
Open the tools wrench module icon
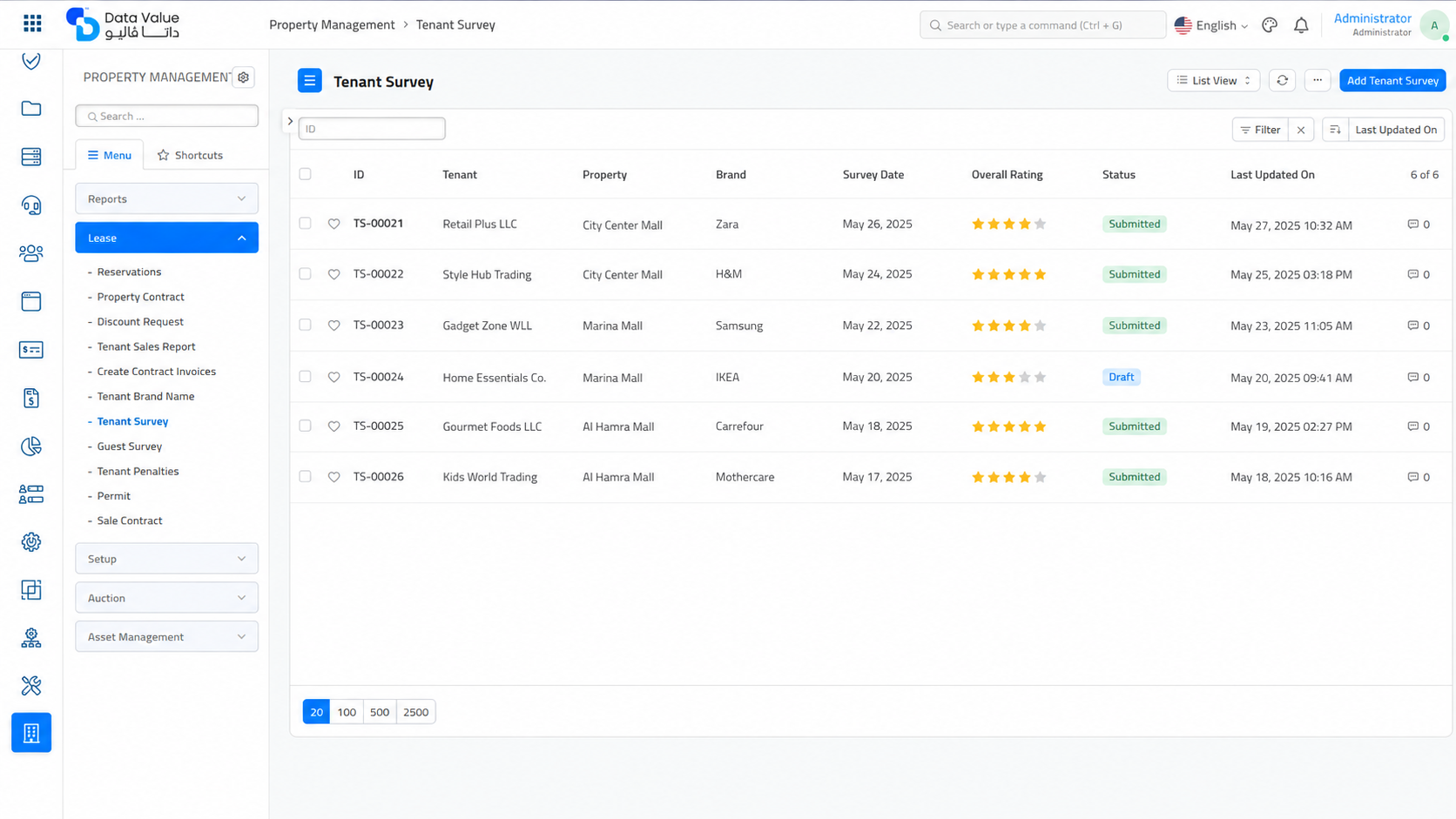(x=31, y=686)
